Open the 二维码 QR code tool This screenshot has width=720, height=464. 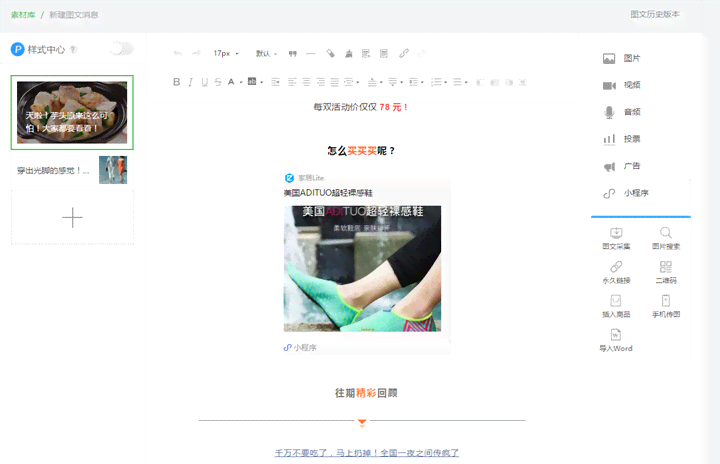(x=666, y=272)
